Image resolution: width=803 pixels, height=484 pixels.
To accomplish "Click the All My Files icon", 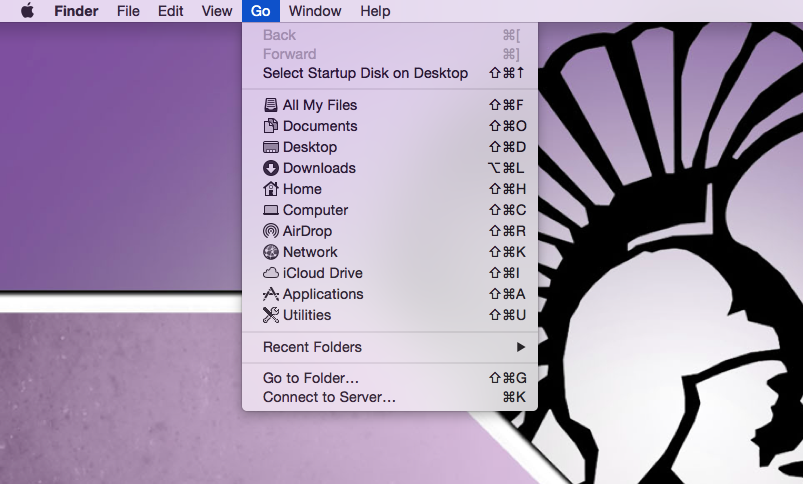I will pos(270,105).
